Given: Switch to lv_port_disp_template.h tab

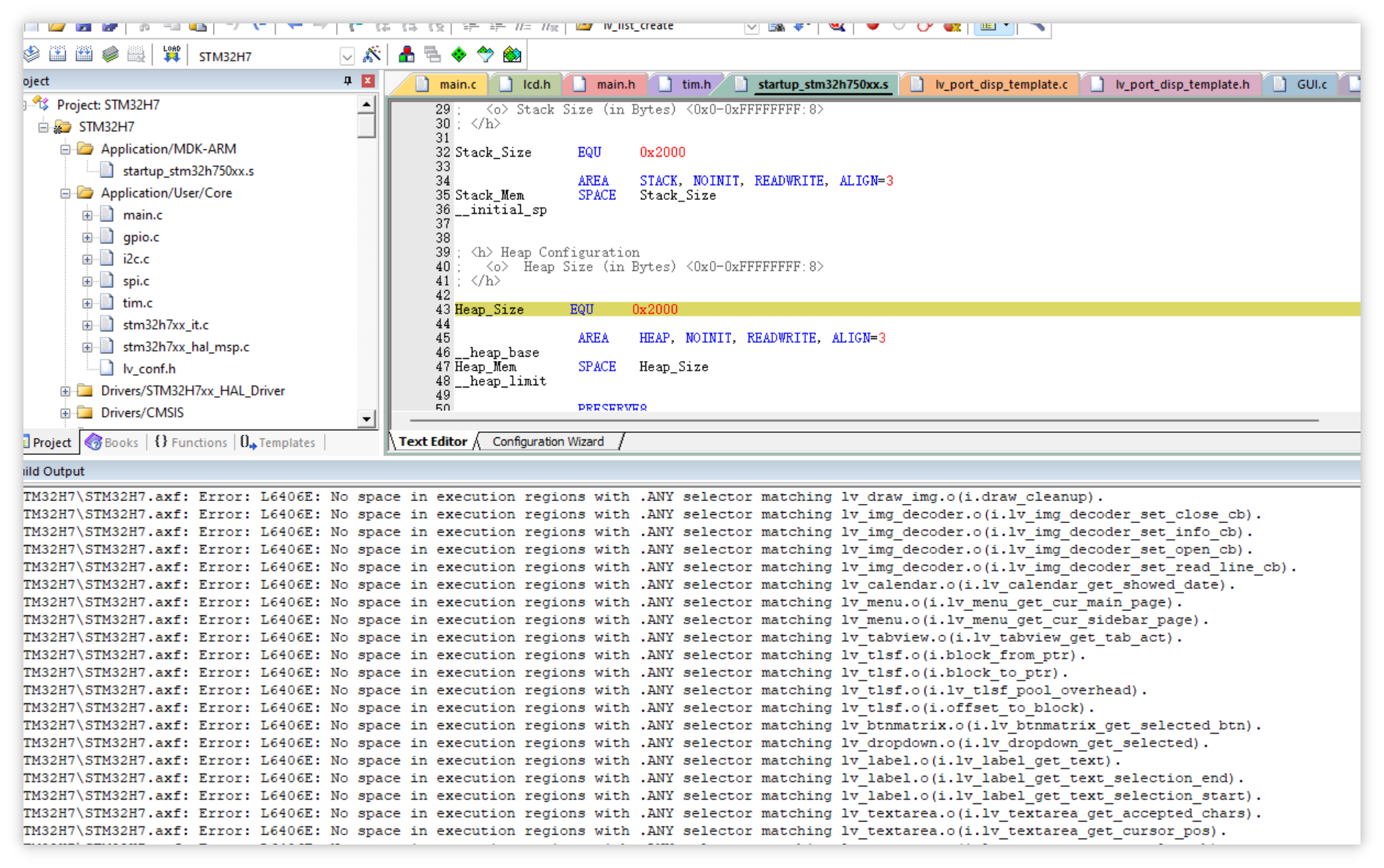Looking at the screenshot, I should [x=1174, y=84].
